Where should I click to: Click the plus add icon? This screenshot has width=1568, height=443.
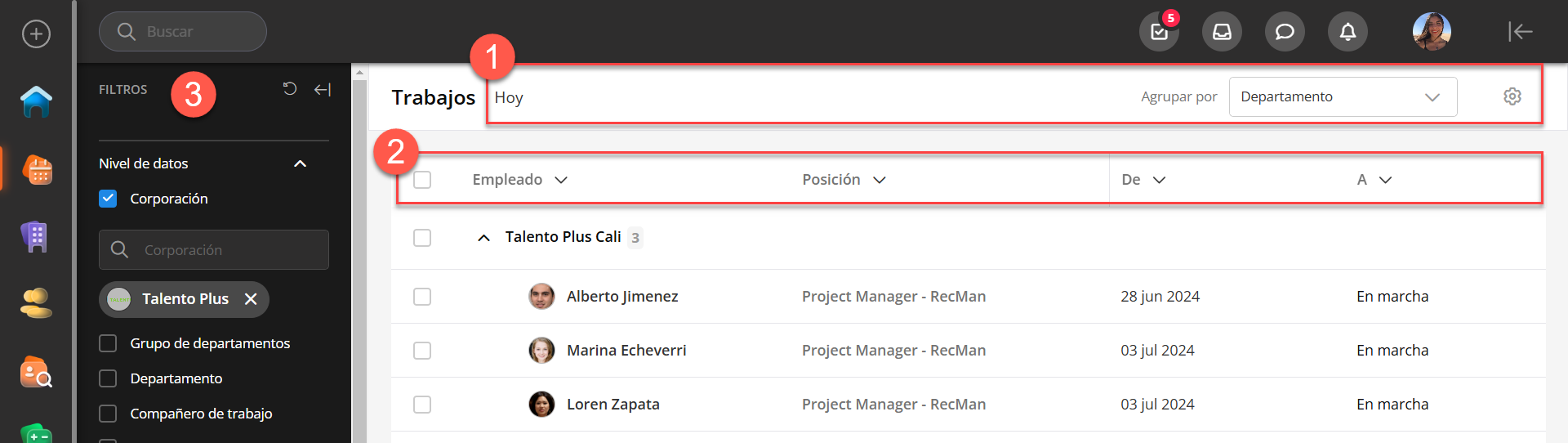[36, 34]
